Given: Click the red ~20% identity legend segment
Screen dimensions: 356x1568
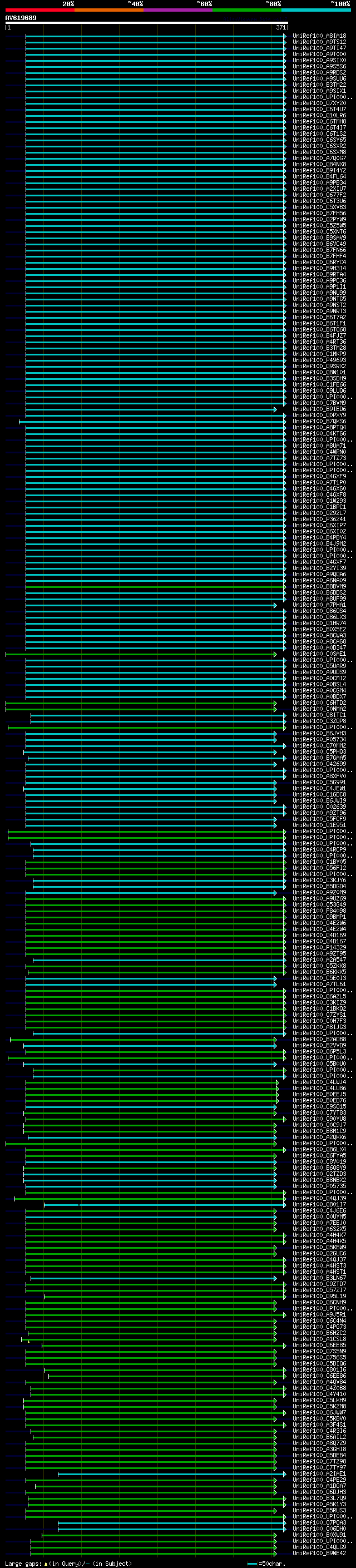Looking at the screenshot, I should tap(39, 10).
